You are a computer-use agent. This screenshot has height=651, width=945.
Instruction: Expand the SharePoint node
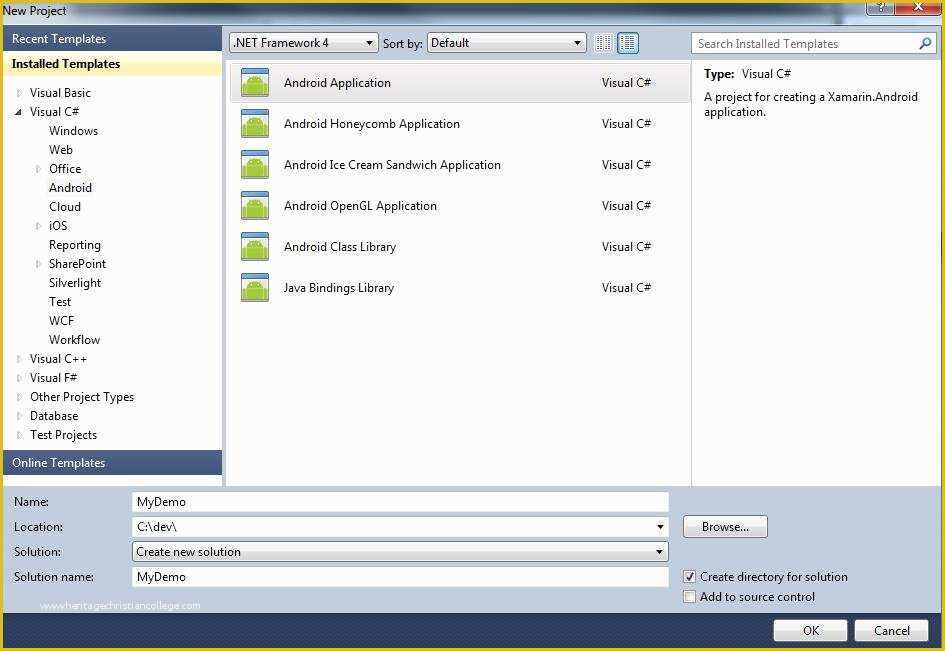38,263
